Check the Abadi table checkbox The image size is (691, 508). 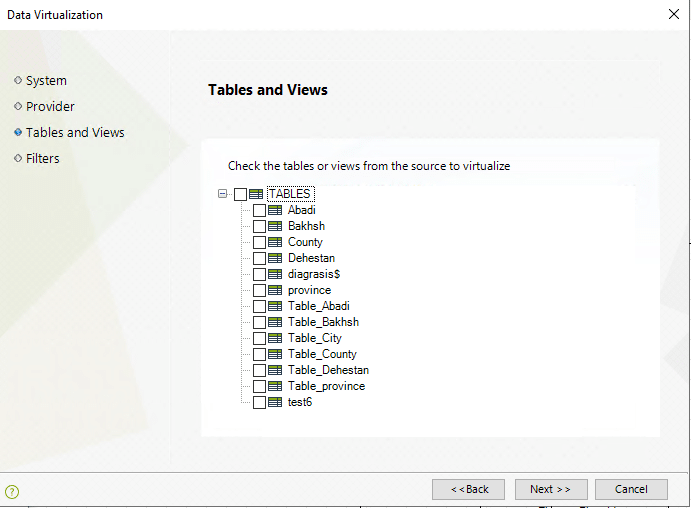pos(259,211)
